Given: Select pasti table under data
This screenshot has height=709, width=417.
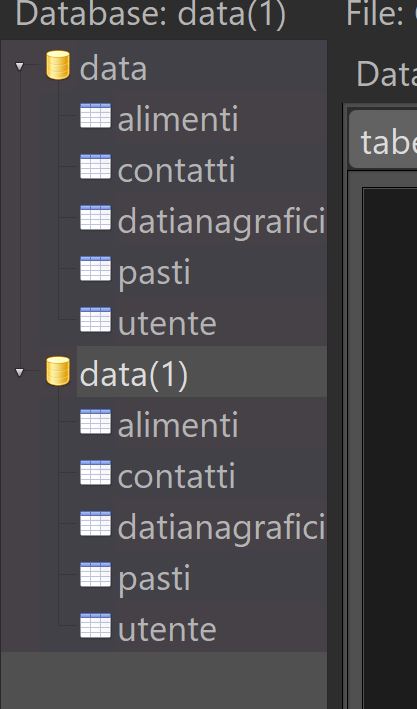Looking at the screenshot, I should 154,273.
